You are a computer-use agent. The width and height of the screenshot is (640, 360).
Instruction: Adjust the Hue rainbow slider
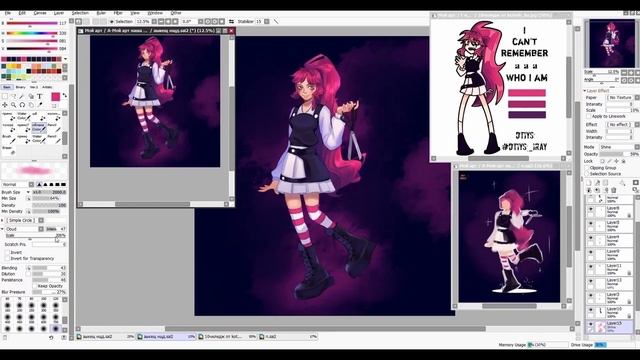coord(32,33)
